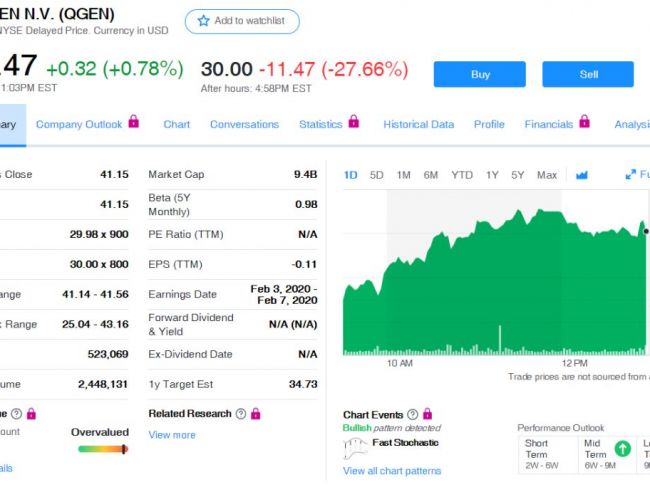This screenshot has width=650, height=487.
Task: Click the star icon in Add to watchlist
Action: (203, 21)
